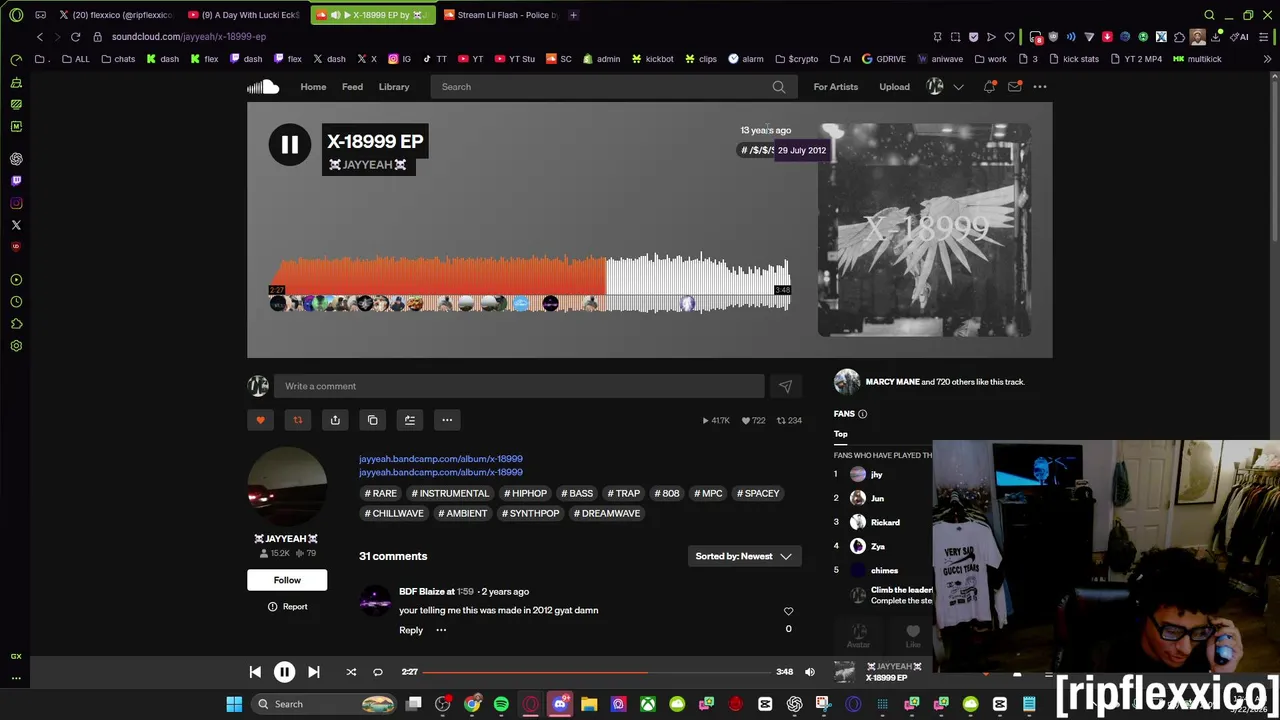Toggle the like heart on the track
The width and height of the screenshot is (1280, 720).
260,420
